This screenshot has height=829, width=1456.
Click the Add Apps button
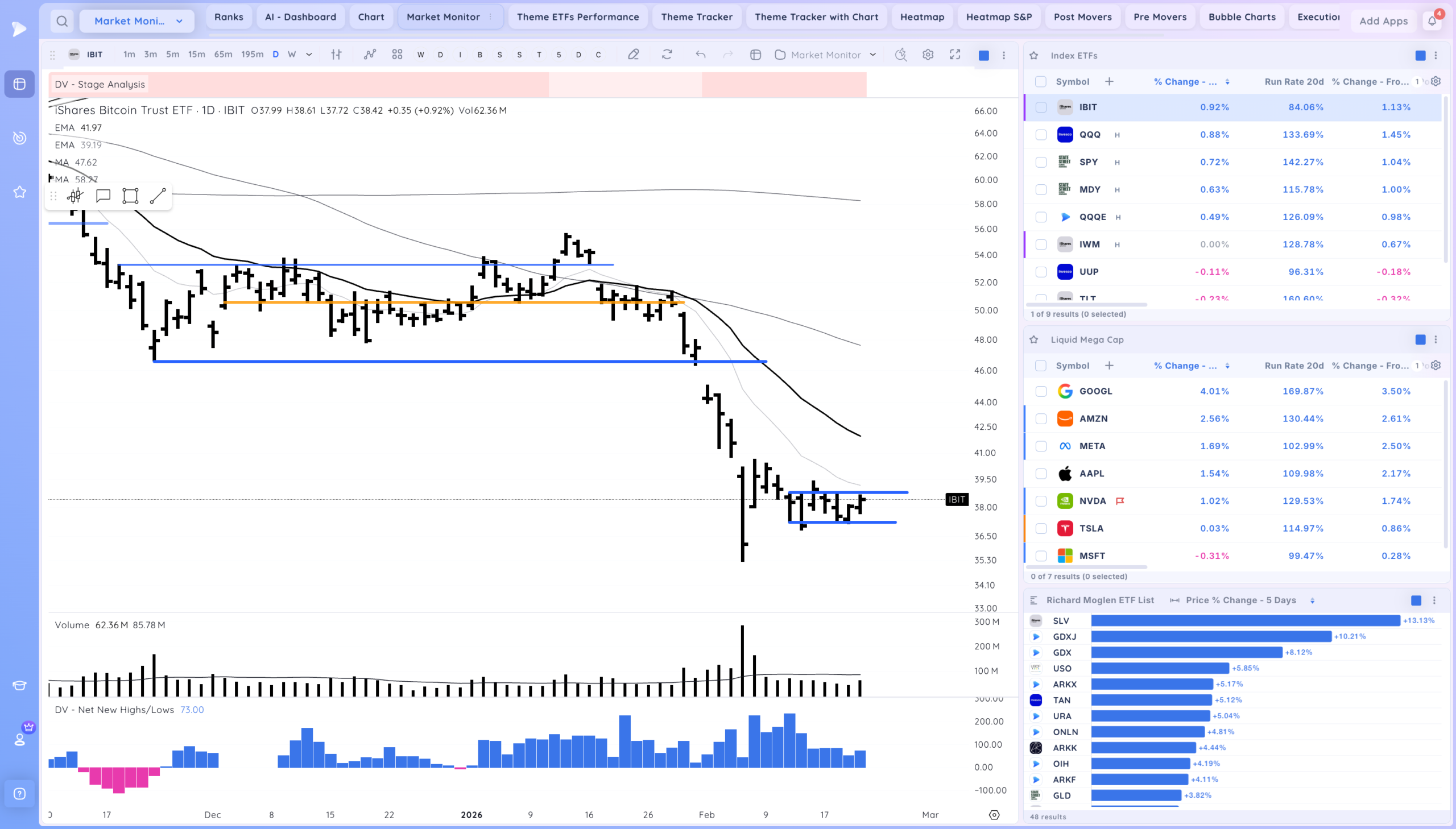[x=1383, y=21]
